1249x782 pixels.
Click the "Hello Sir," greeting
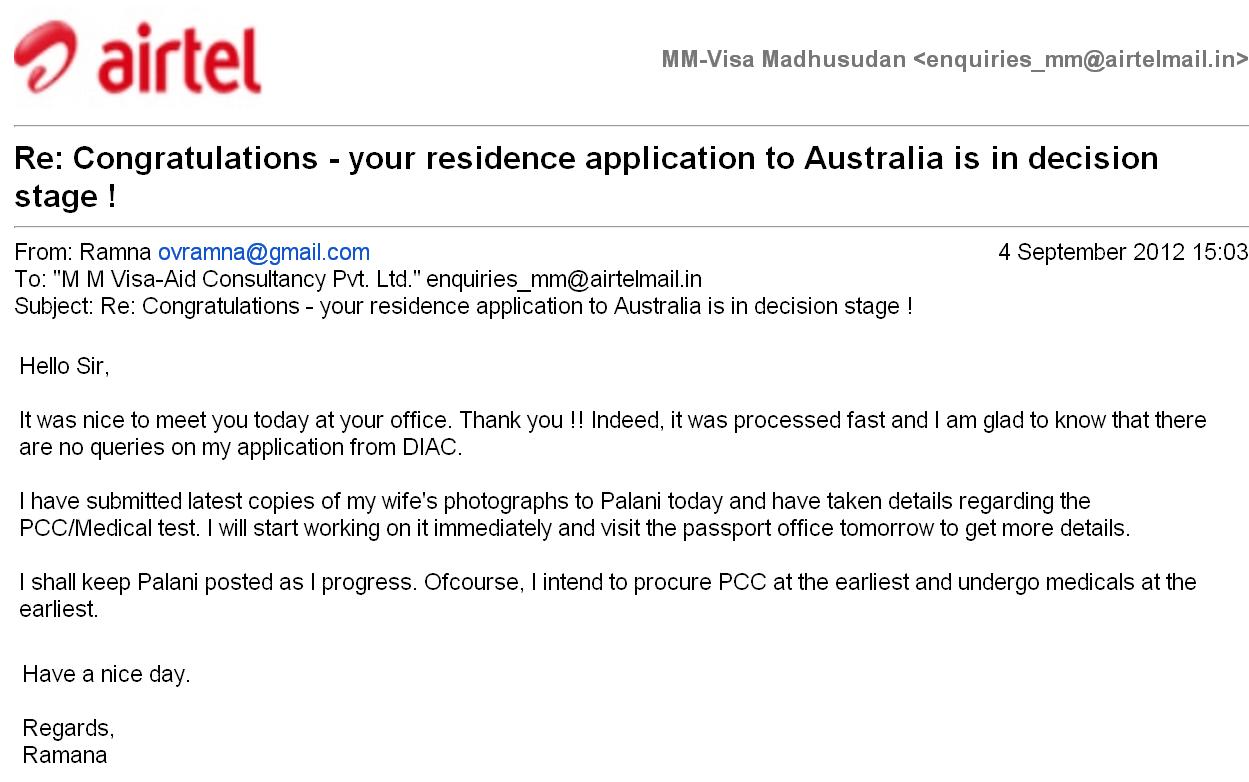click(x=64, y=366)
